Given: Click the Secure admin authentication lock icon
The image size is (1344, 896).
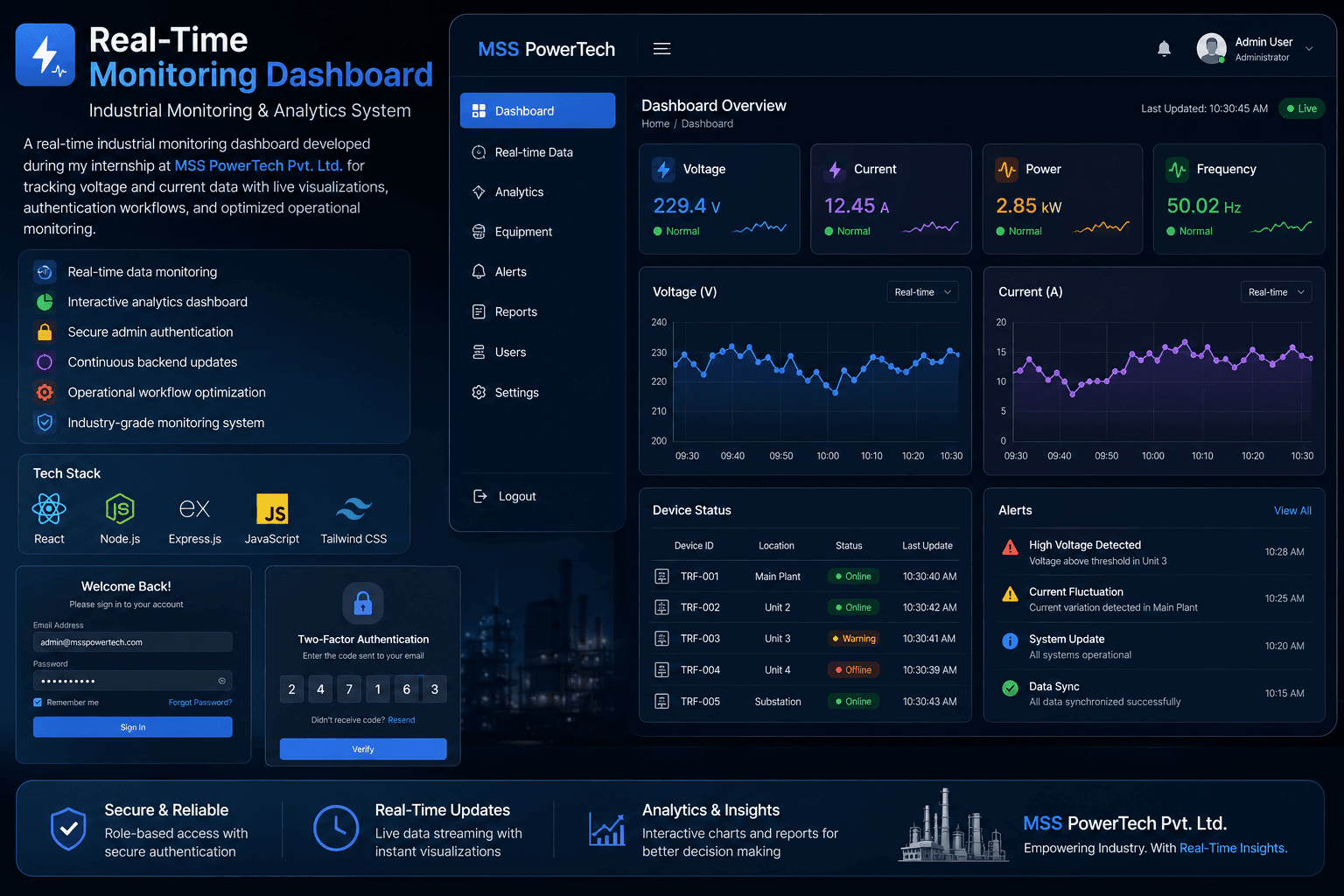Looking at the screenshot, I should (45, 332).
